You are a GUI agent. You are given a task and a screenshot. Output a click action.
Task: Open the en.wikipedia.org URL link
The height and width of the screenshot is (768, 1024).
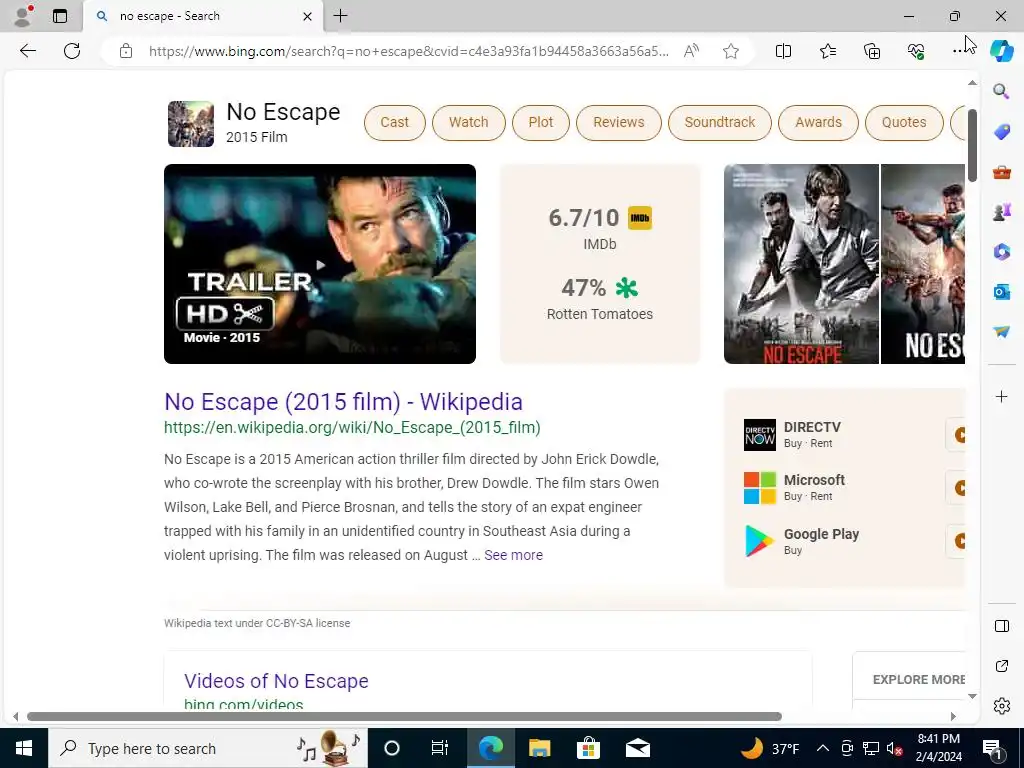[x=352, y=428]
